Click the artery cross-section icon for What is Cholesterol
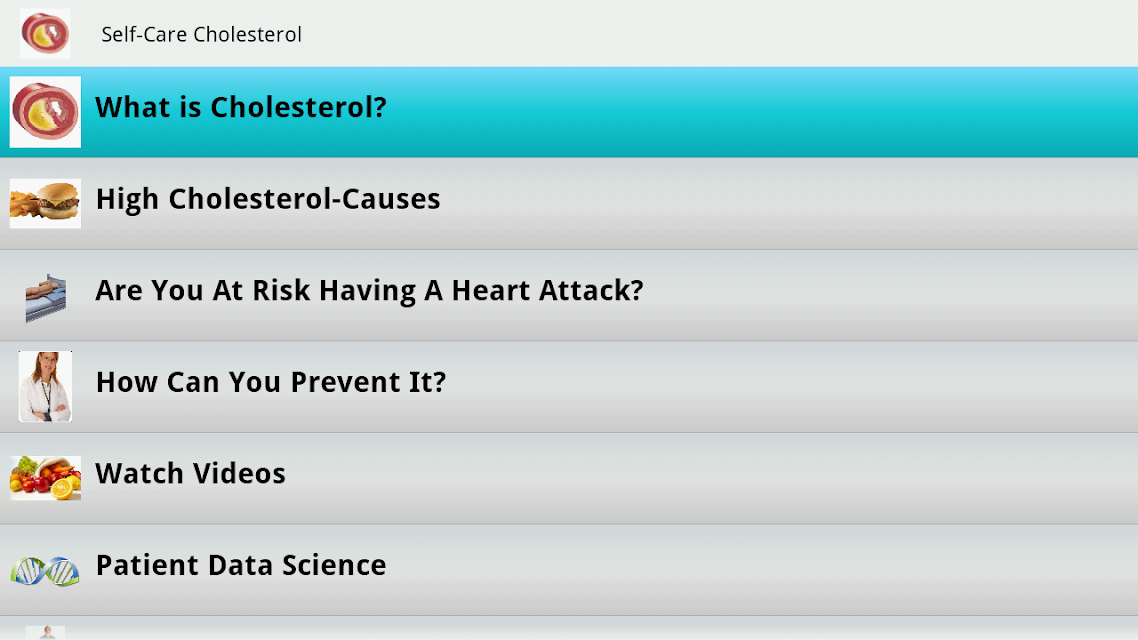Image resolution: width=1138 pixels, height=640 pixels. click(45, 112)
